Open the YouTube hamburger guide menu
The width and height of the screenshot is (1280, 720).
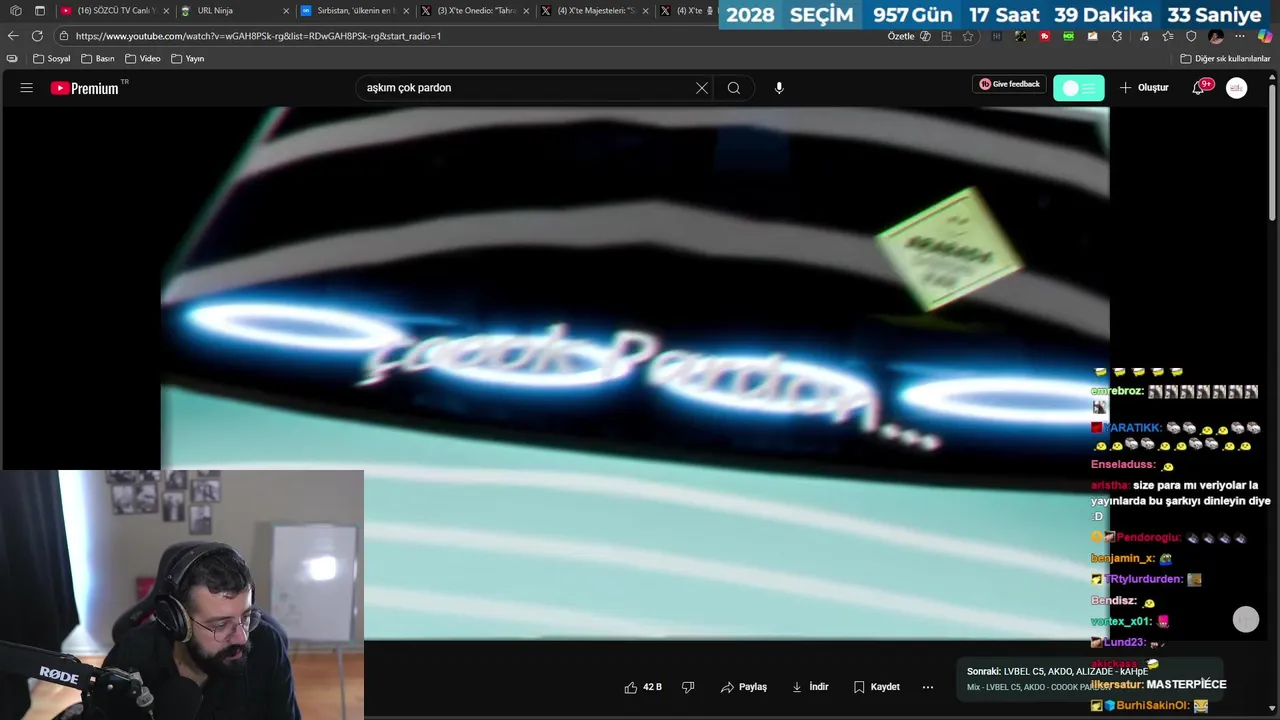pyautogui.click(x=27, y=88)
